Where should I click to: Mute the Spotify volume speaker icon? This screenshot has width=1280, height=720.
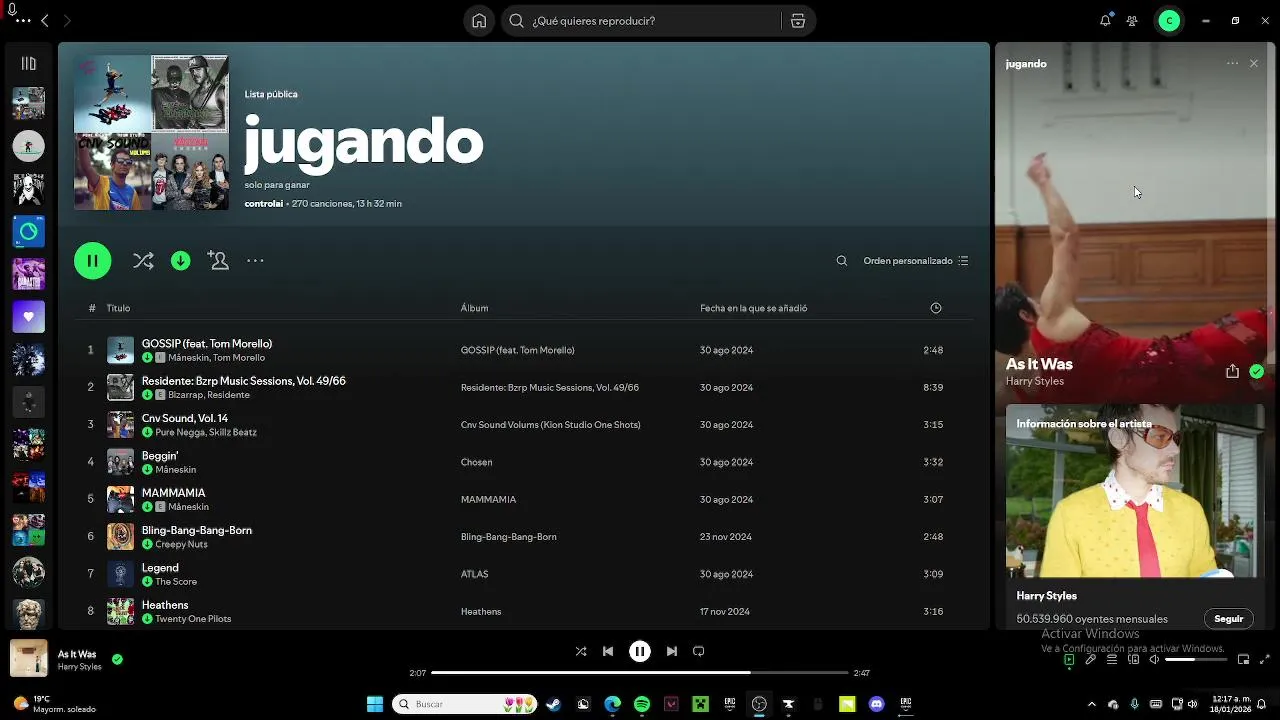coord(1155,660)
